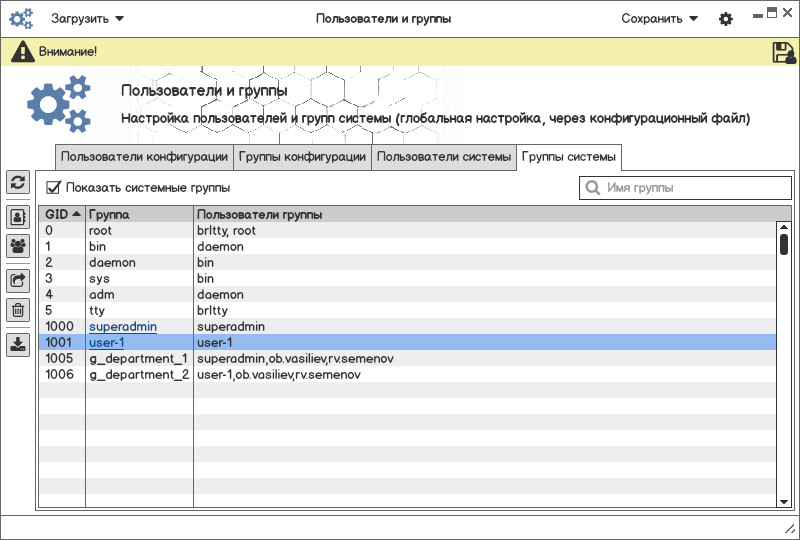
Task: Click the export arrow icon in sidebar
Action: pos(18,281)
